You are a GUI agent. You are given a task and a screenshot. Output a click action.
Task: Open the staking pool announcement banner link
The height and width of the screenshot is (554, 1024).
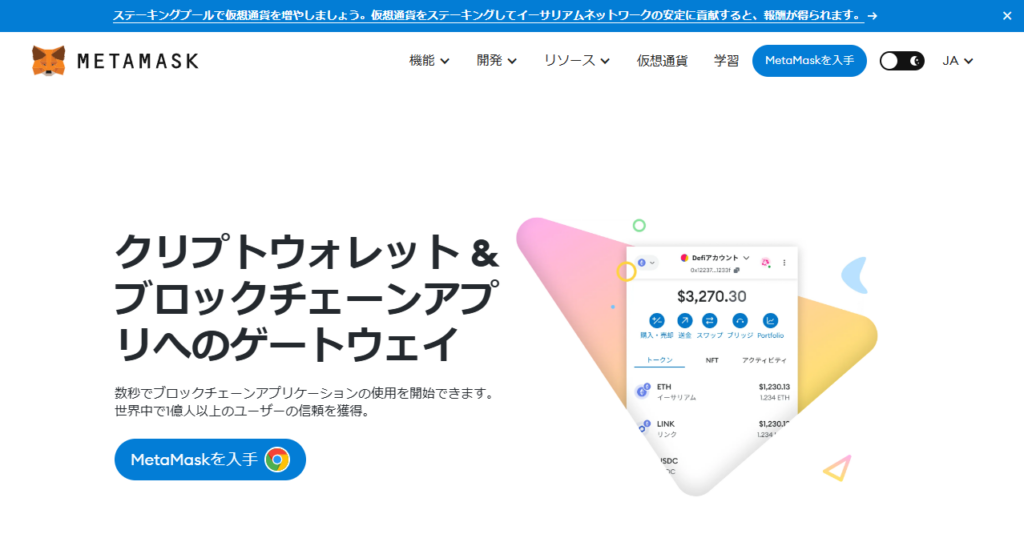[x=495, y=15]
